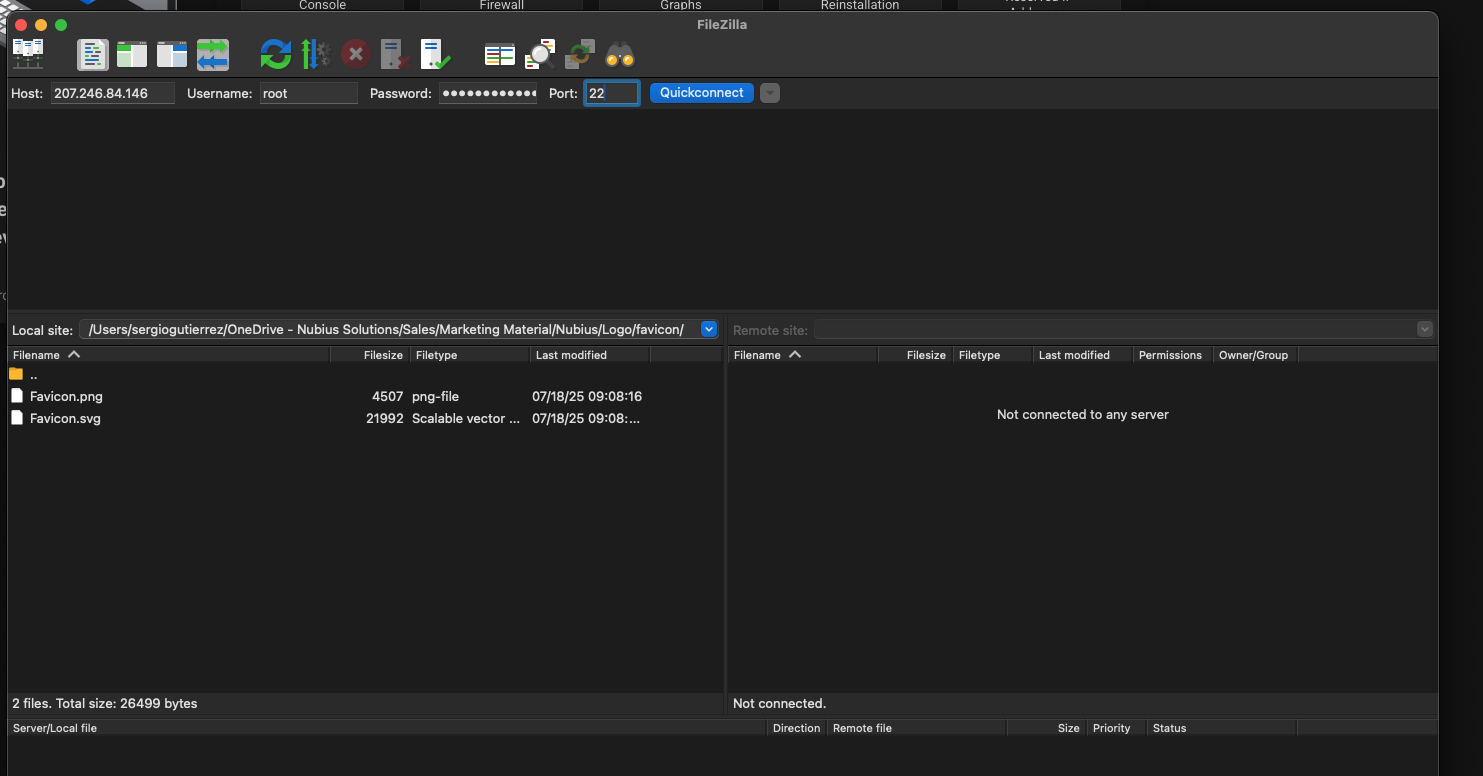The width and height of the screenshot is (1483, 776).
Task: Refresh the file and folder lists
Action: [x=275, y=54]
